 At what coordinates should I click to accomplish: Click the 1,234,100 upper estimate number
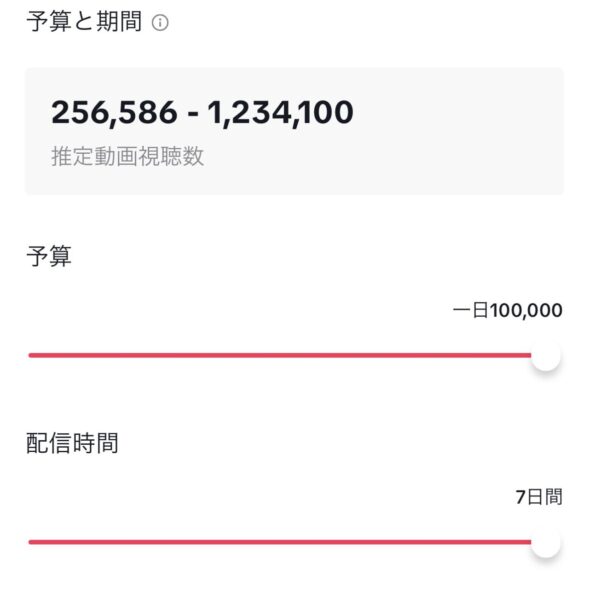coord(281,112)
